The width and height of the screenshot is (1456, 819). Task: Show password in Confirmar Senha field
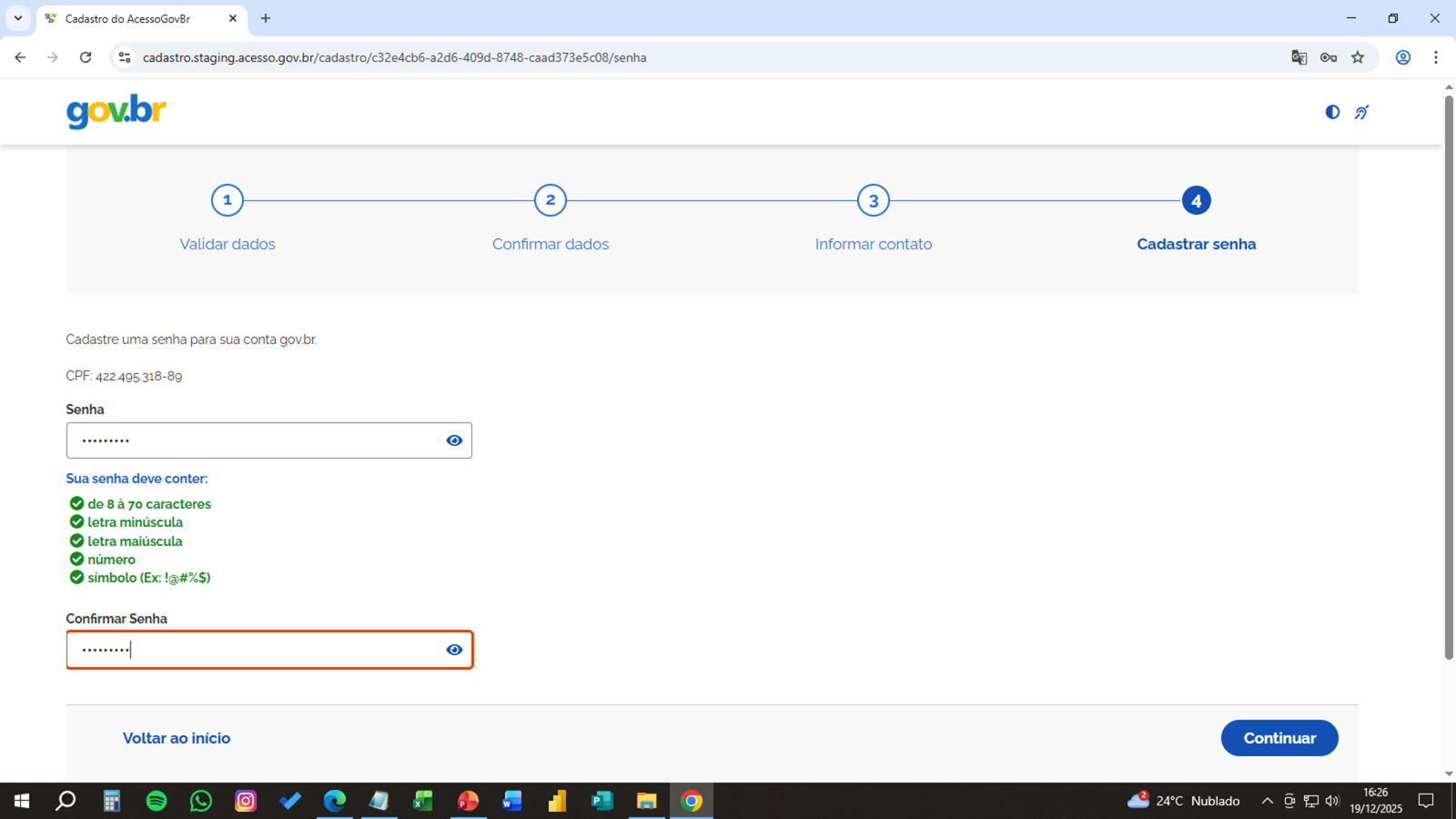pos(454,650)
